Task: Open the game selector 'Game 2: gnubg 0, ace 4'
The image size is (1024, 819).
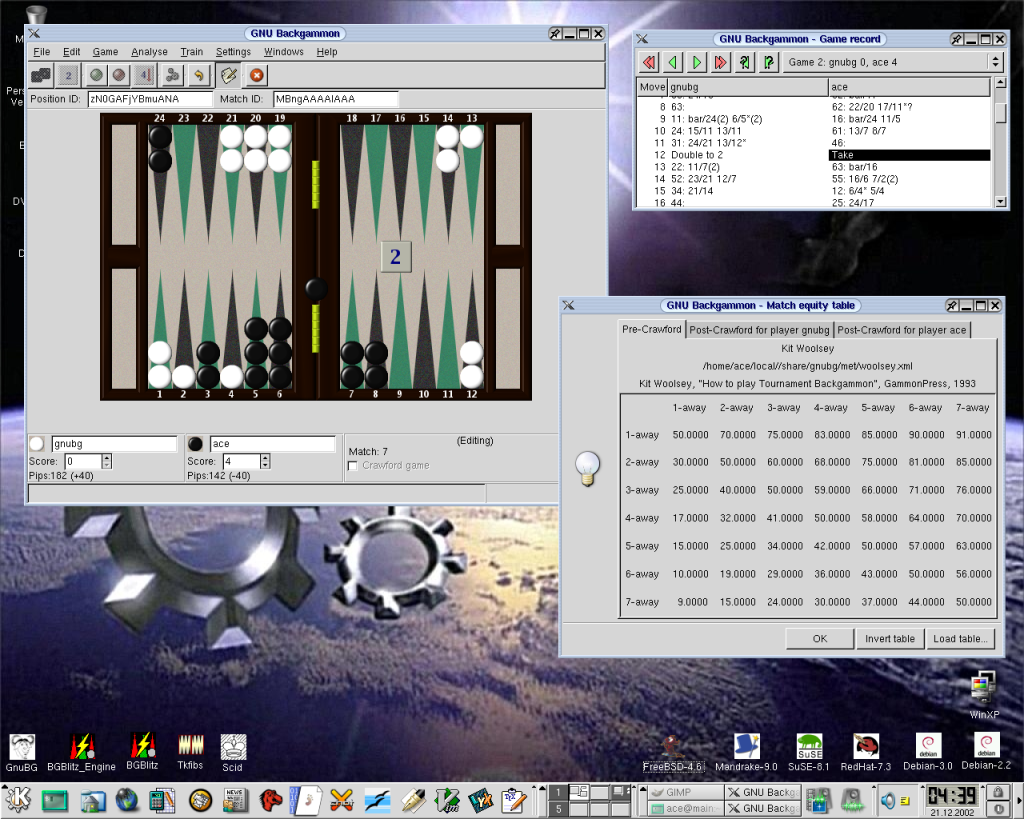Action: 892,62
